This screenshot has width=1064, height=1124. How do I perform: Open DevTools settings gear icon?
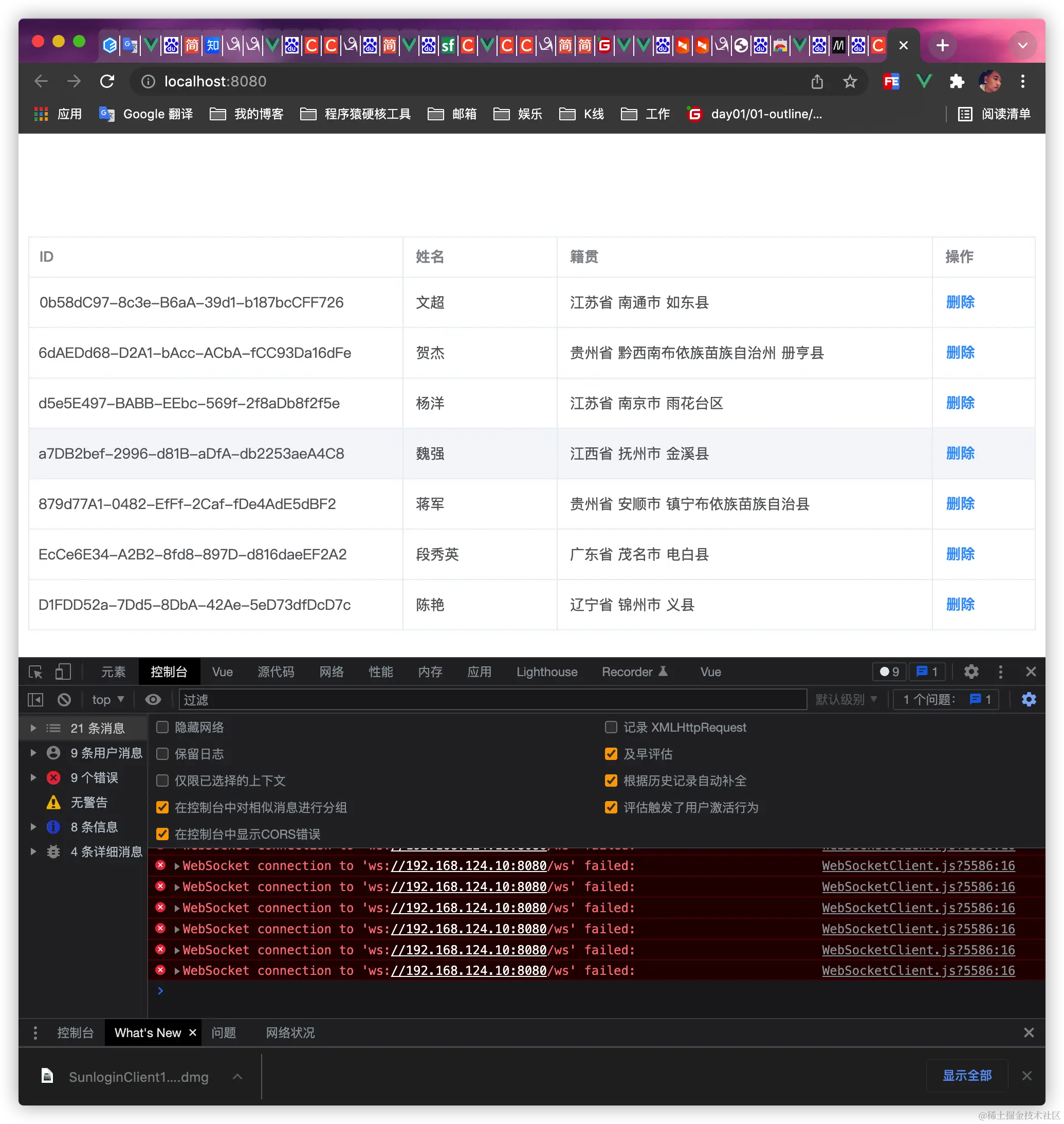971,672
